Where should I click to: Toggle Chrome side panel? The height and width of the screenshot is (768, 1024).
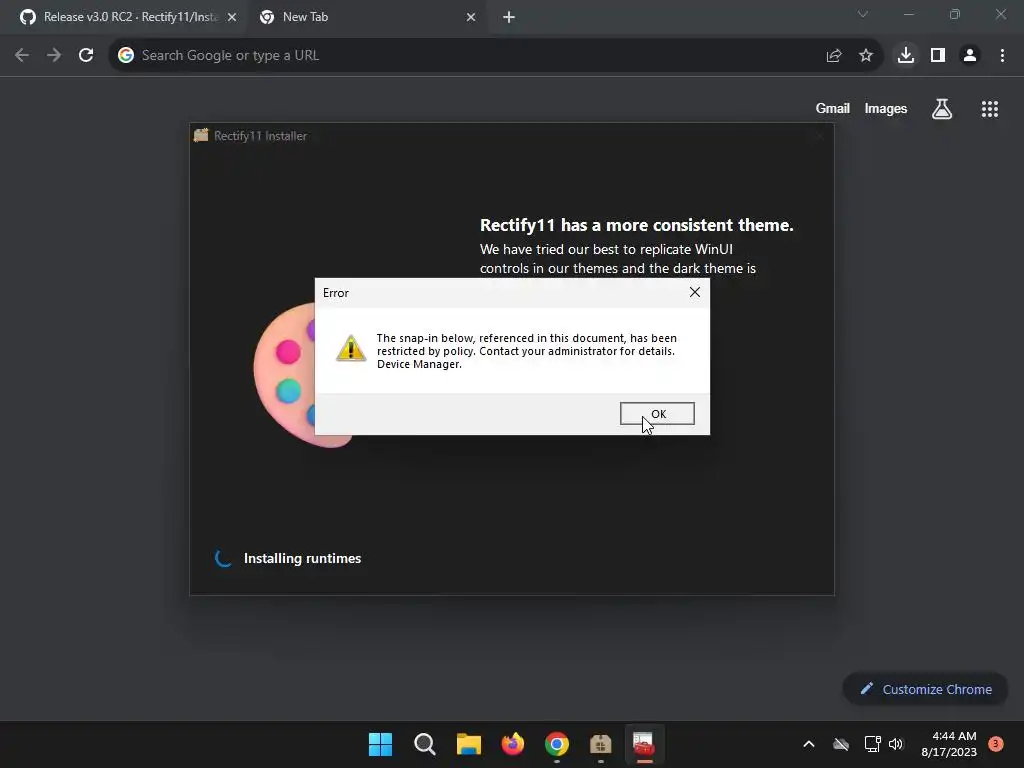pos(938,55)
